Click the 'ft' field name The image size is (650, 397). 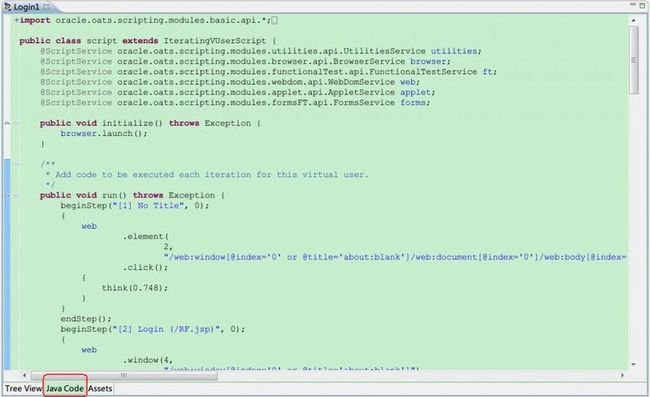pyautogui.click(x=488, y=72)
